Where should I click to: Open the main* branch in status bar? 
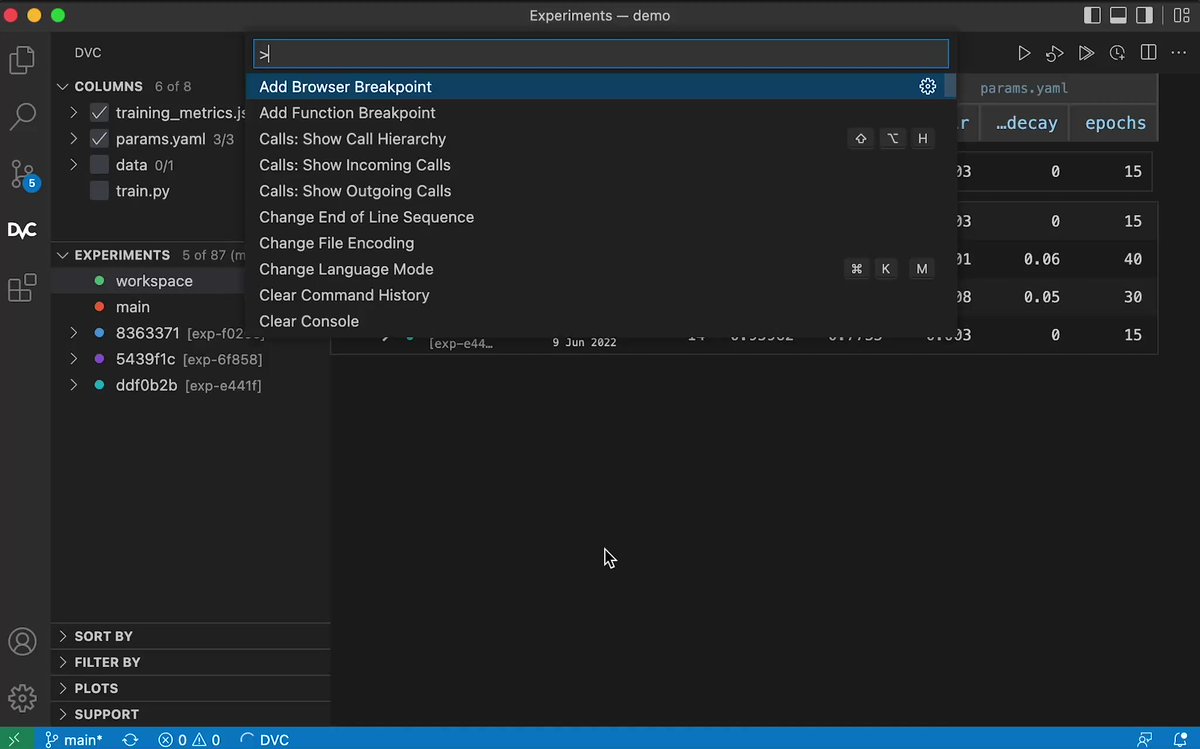[x=74, y=740]
